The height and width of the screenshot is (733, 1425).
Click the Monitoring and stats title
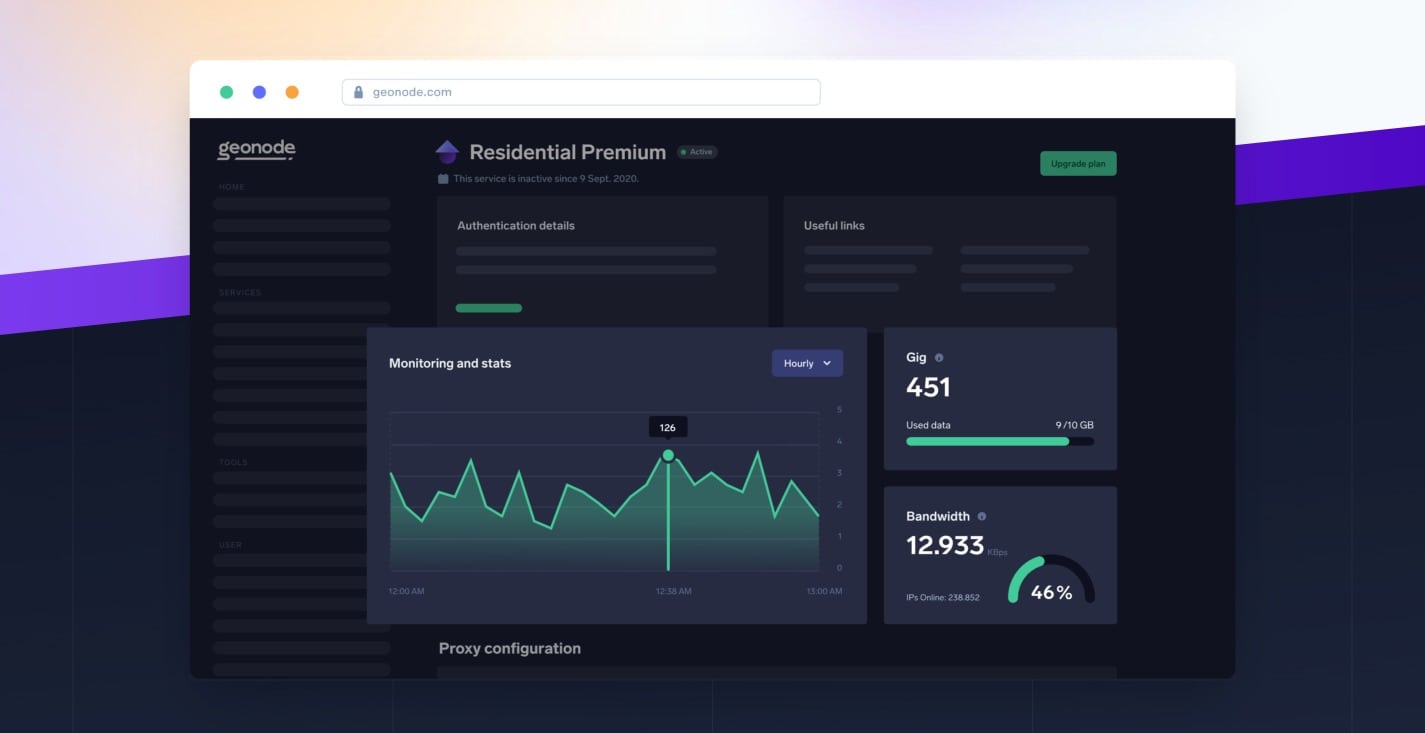click(x=450, y=363)
